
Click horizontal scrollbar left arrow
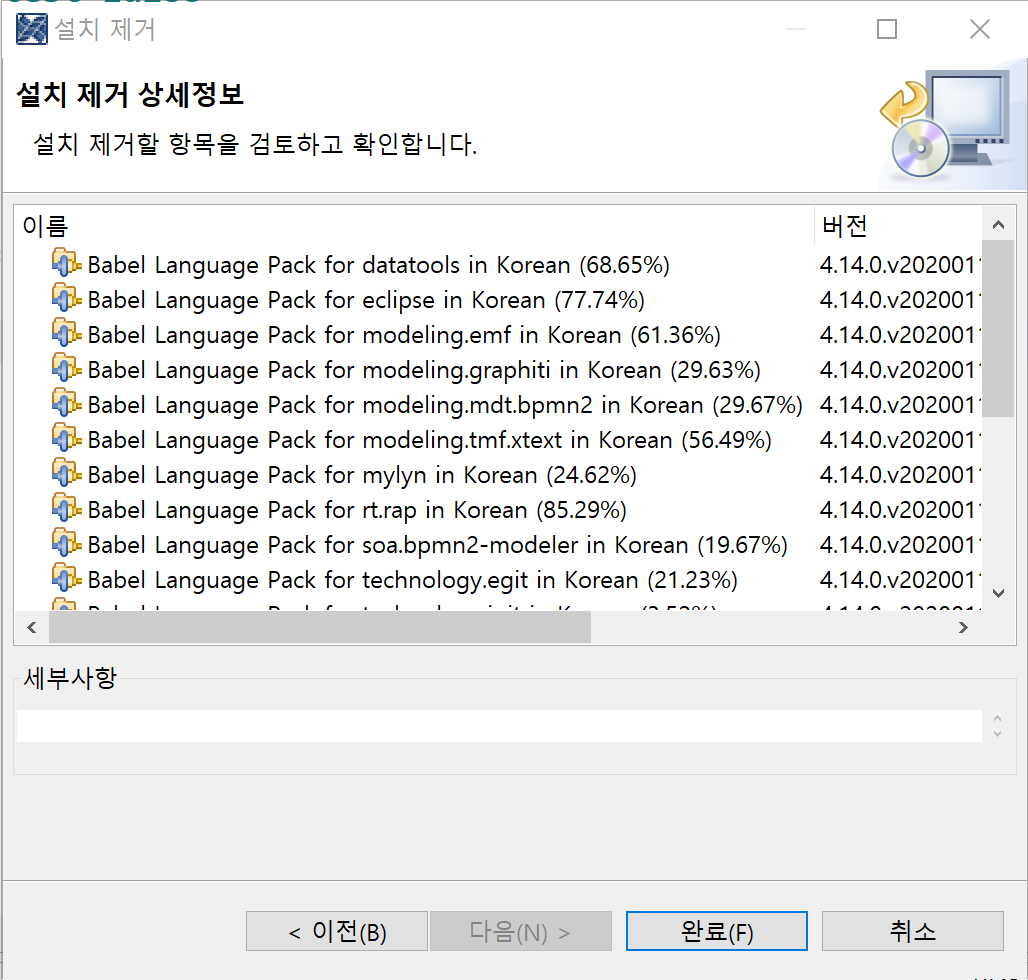tap(31, 627)
